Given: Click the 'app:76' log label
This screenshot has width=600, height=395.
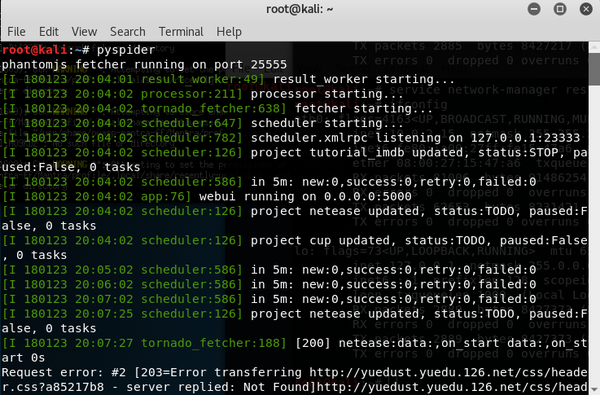Looking at the screenshot, I should (x=166, y=196).
